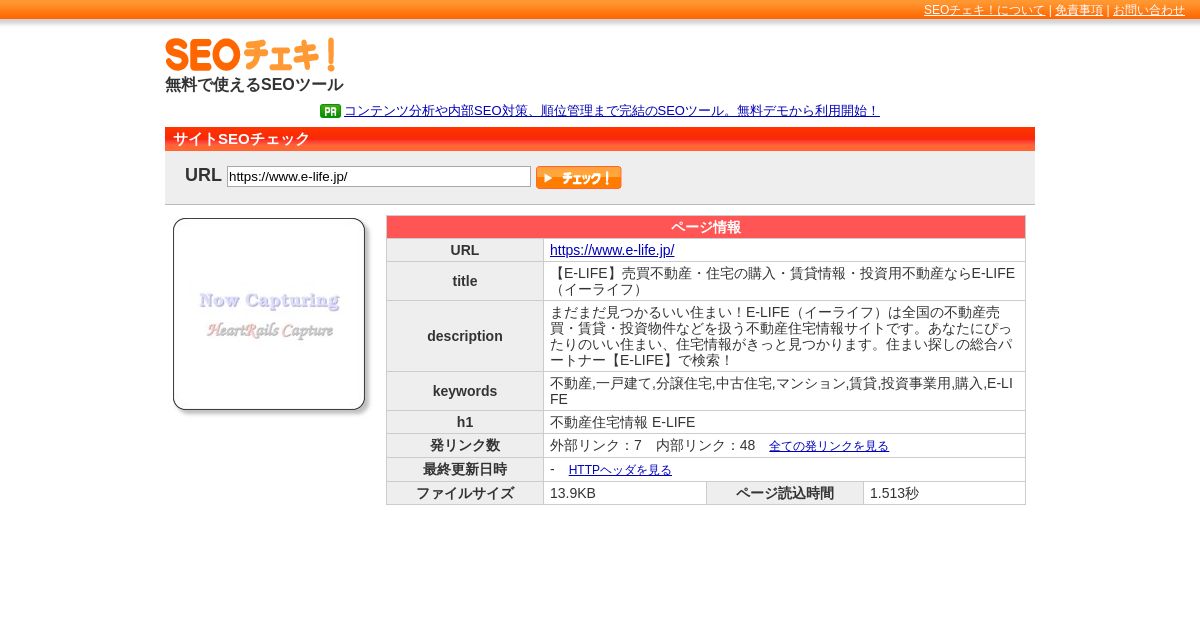Click the keywords row label

[x=465, y=391]
